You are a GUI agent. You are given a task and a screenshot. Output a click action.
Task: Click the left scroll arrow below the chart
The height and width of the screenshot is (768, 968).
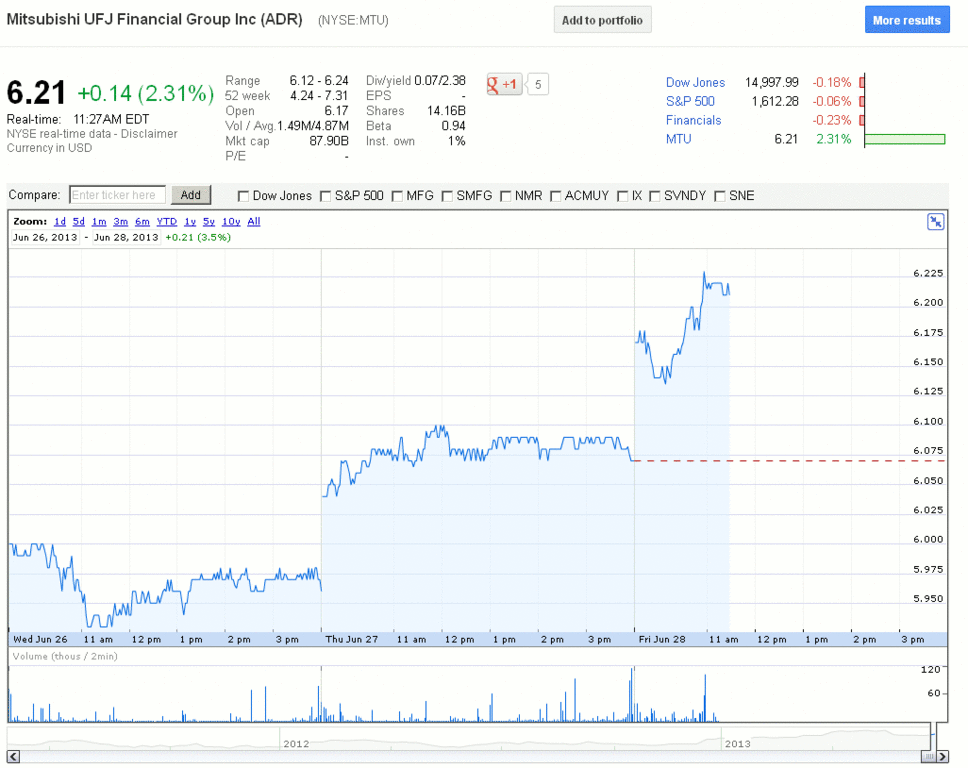click(13, 756)
